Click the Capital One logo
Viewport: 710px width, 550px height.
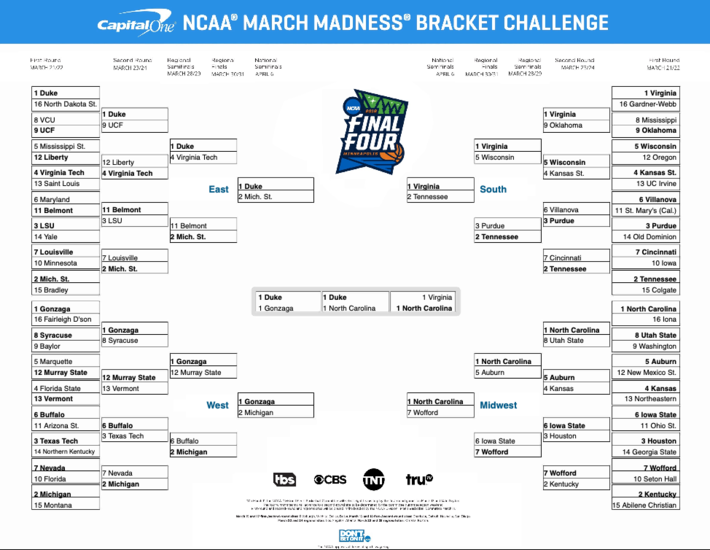136,23
